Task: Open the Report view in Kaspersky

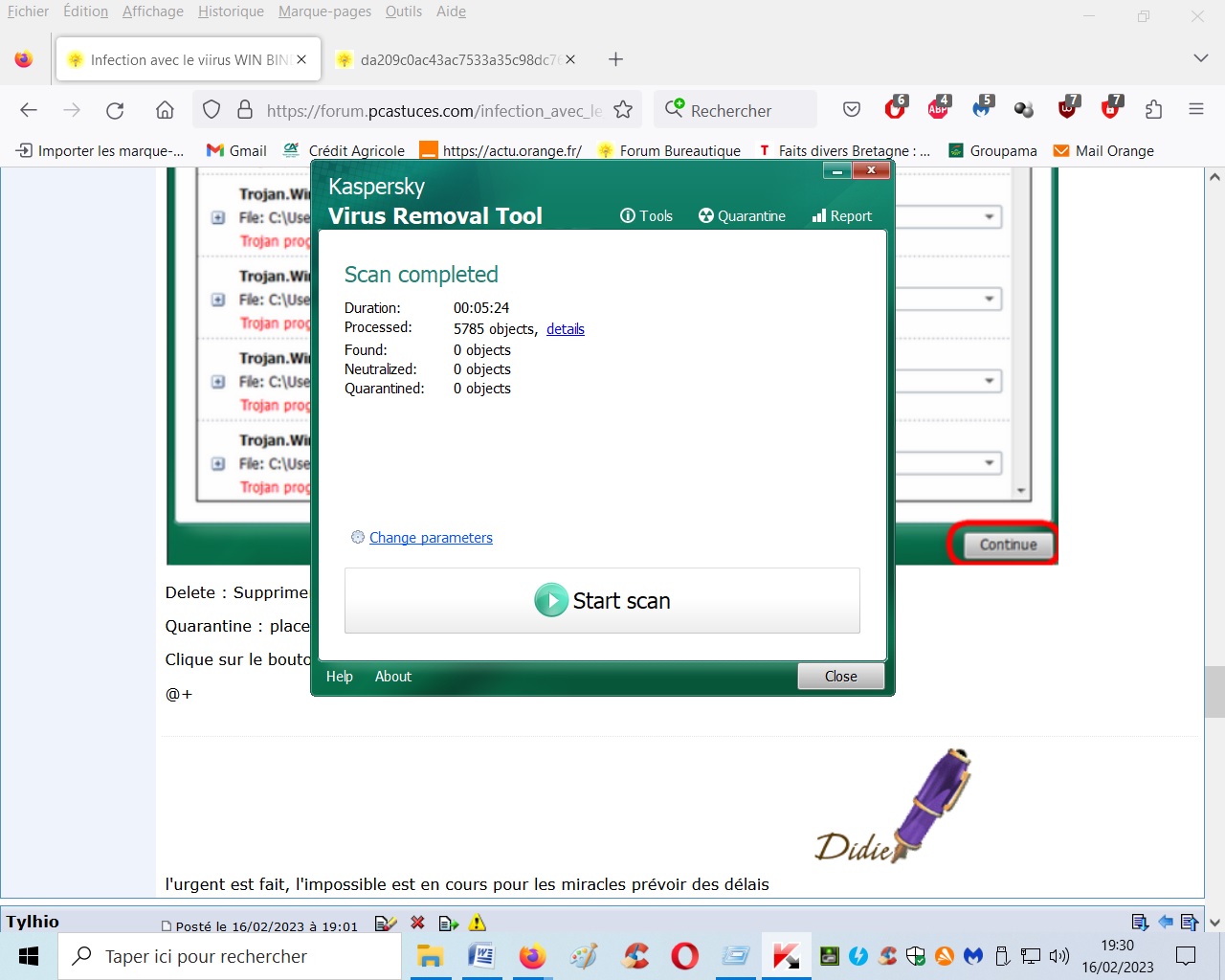Action: click(841, 216)
